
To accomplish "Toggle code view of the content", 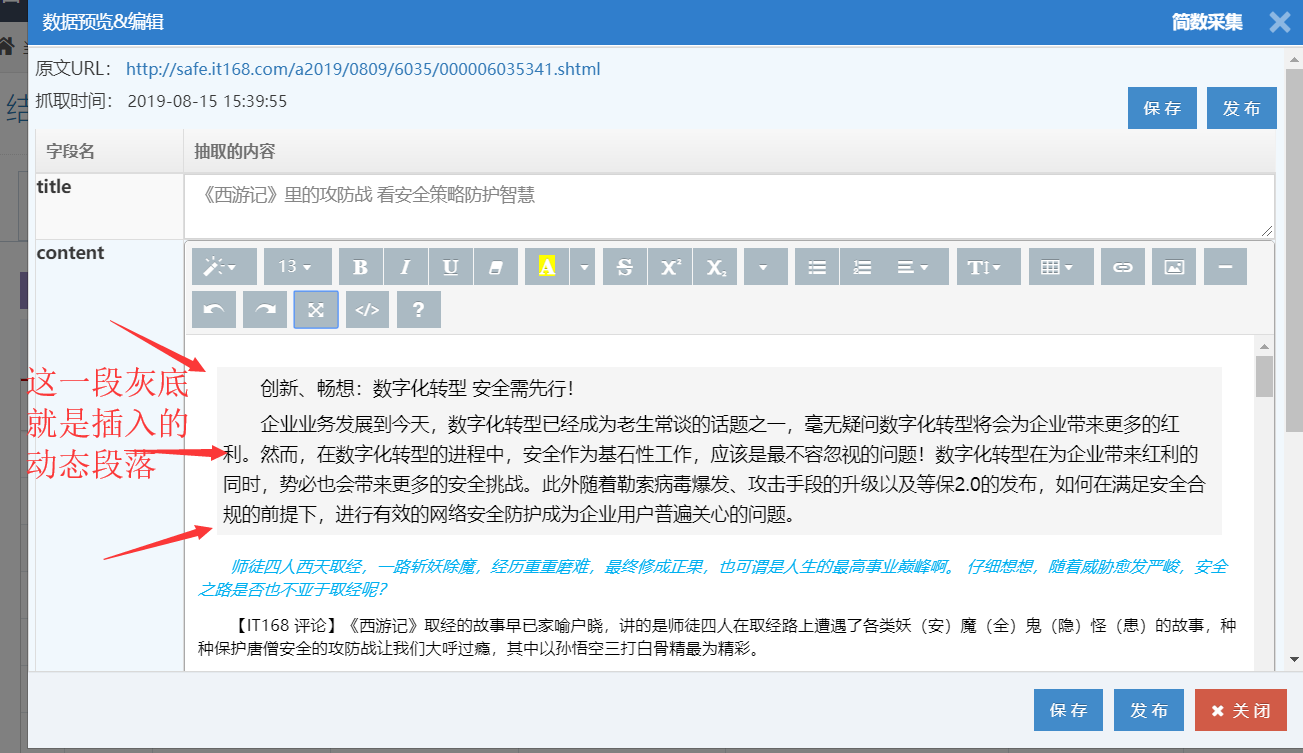I will (x=367, y=310).
